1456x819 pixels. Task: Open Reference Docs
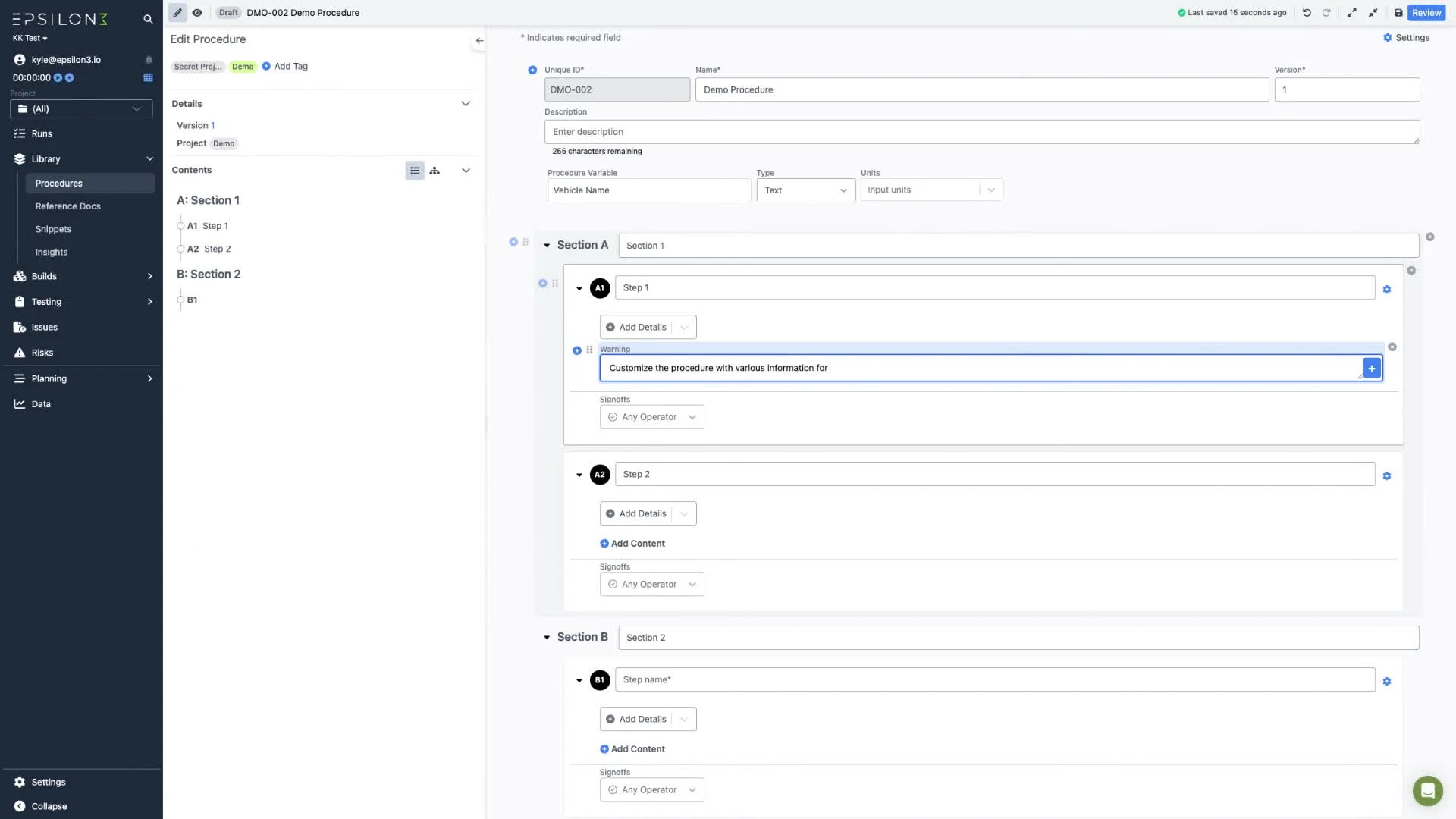click(x=68, y=206)
